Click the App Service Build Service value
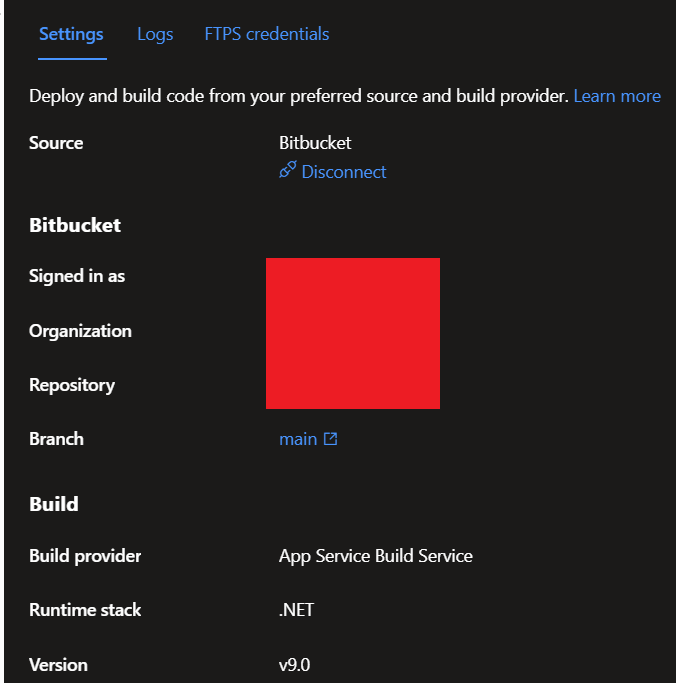 (375, 556)
